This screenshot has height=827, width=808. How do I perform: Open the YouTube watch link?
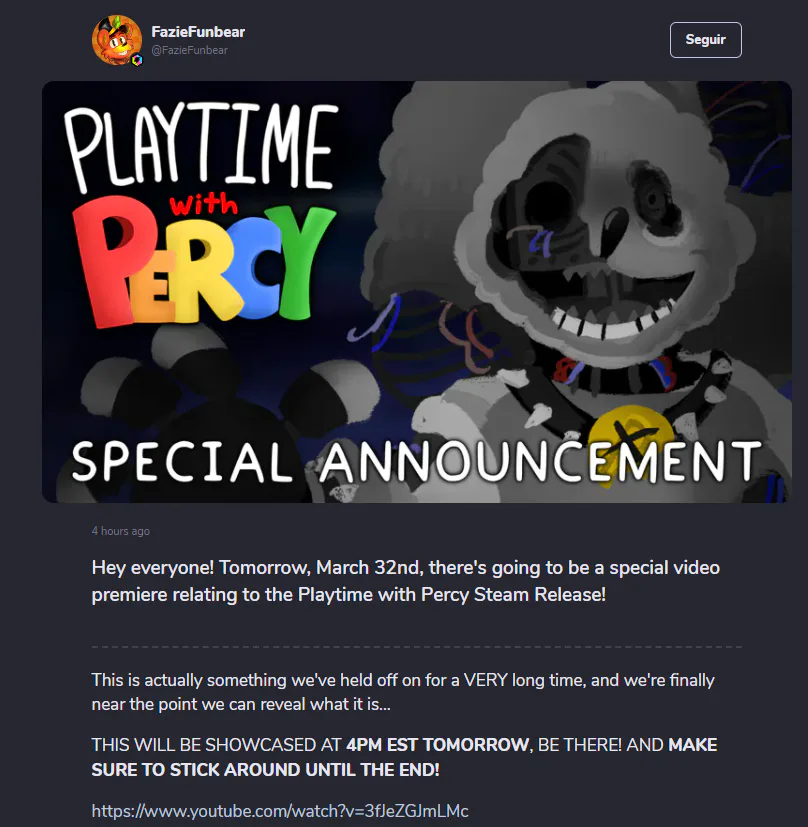pyautogui.click(x=280, y=811)
